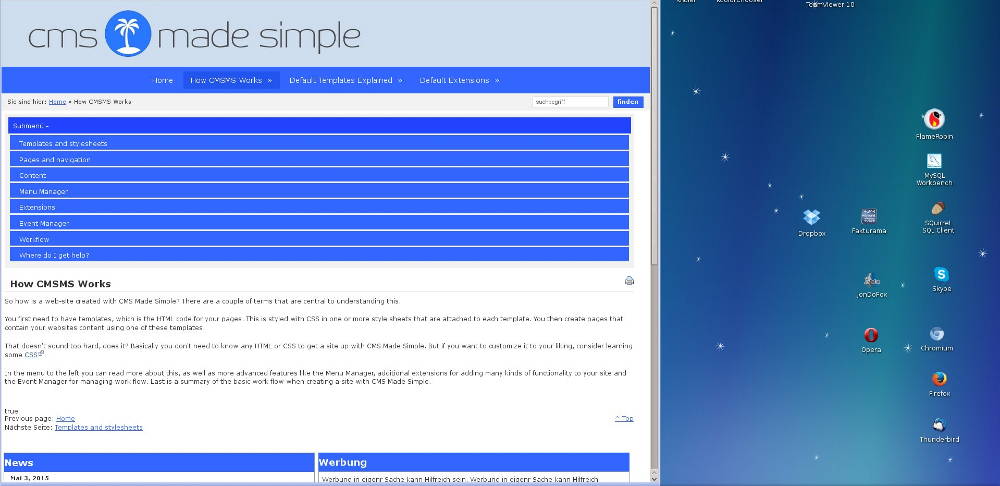
Task: Click the printer icon beside the page heading
Action: (x=629, y=281)
